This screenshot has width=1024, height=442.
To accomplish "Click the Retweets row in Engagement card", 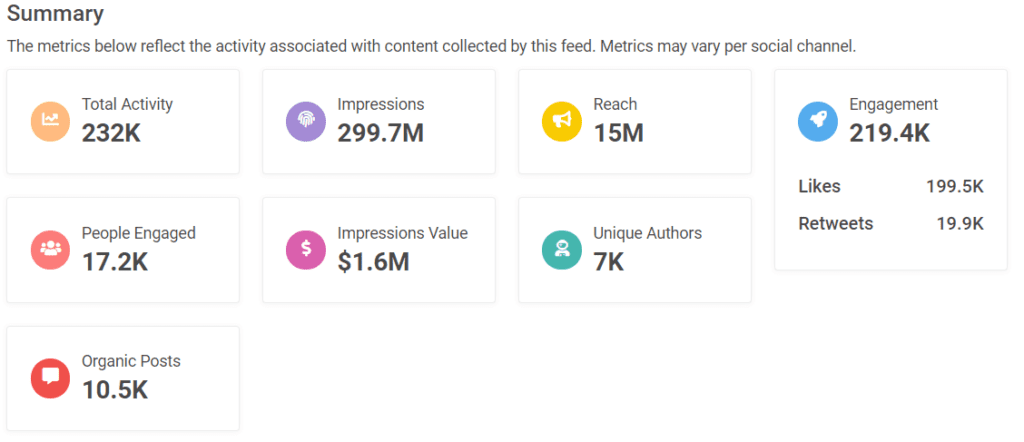I will [891, 224].
